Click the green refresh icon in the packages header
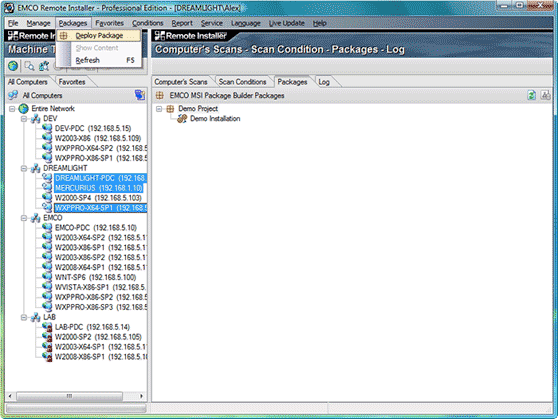The height and width of the screenshot is (419, 558). (532, 95)
